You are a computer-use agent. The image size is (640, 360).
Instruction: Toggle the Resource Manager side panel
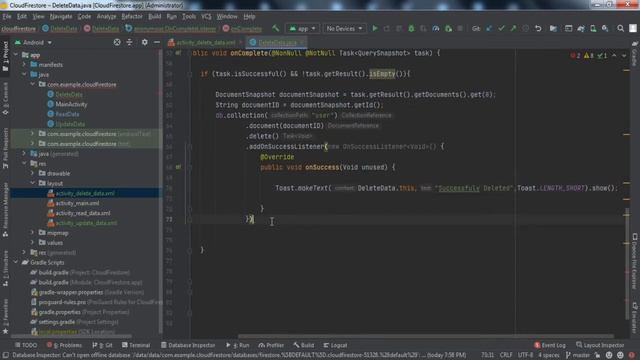tap(5, 210)
